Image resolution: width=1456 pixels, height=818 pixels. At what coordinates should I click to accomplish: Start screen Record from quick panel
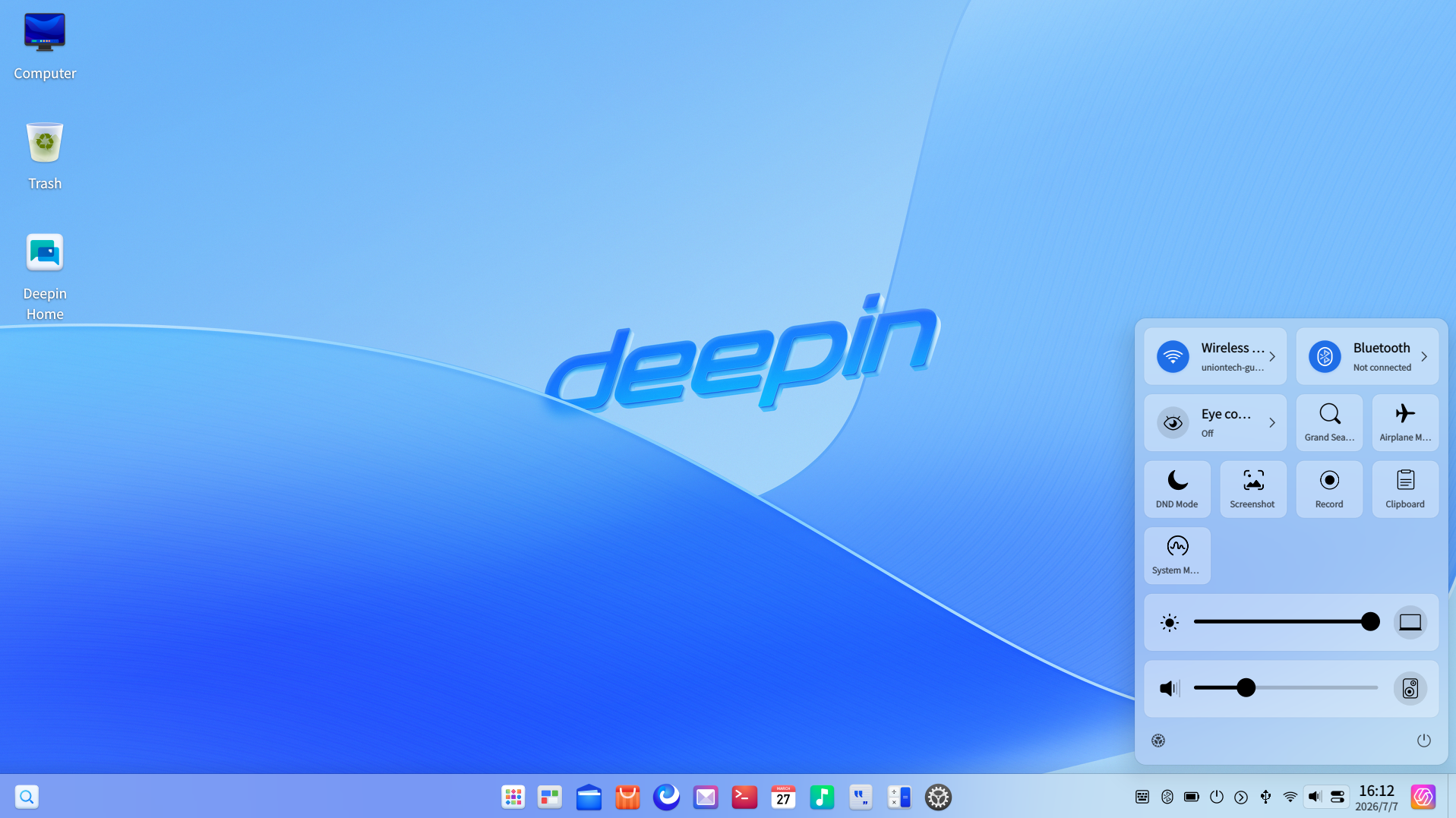[x=1329, y=489]
